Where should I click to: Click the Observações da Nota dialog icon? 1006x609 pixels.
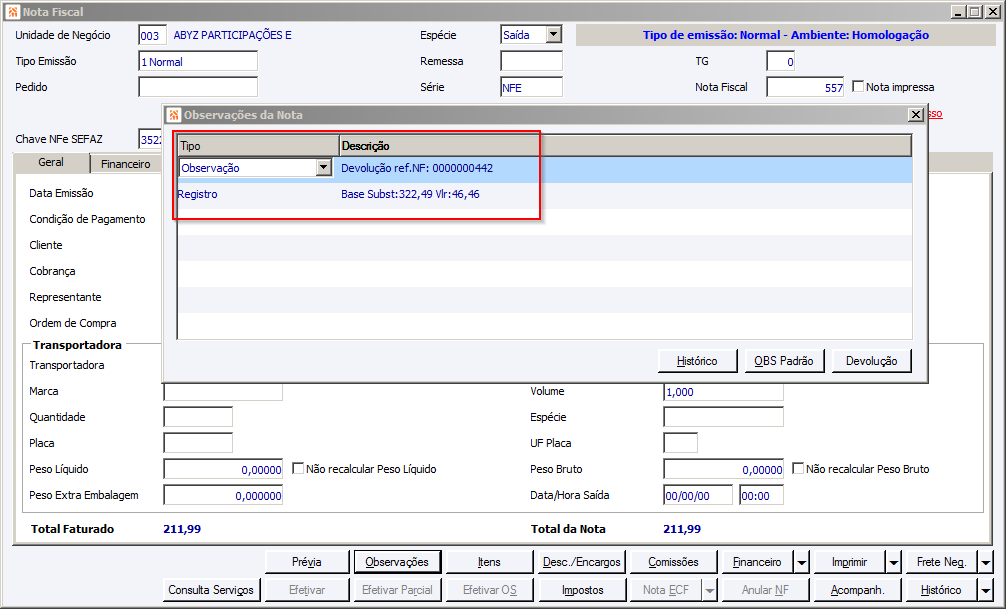pos(174,115)
